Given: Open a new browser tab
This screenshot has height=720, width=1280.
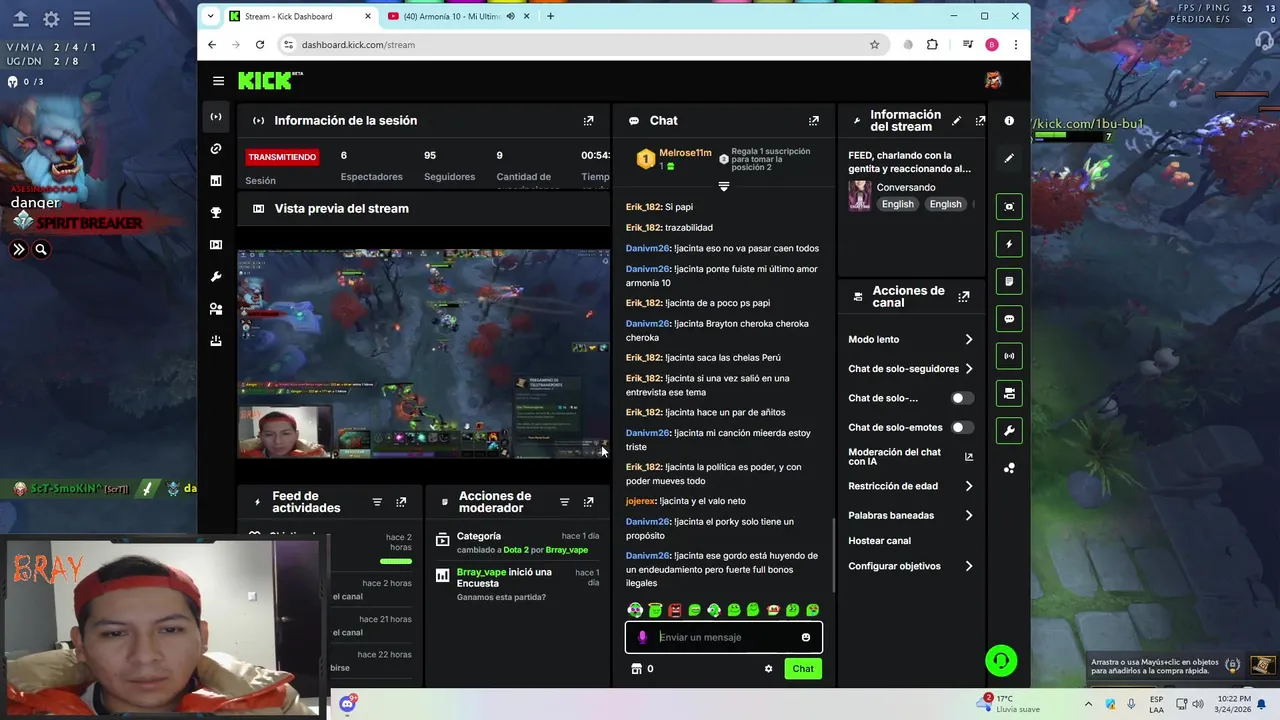Looking at the screenshot, I should pyautogui.click(x=550, y=16).
